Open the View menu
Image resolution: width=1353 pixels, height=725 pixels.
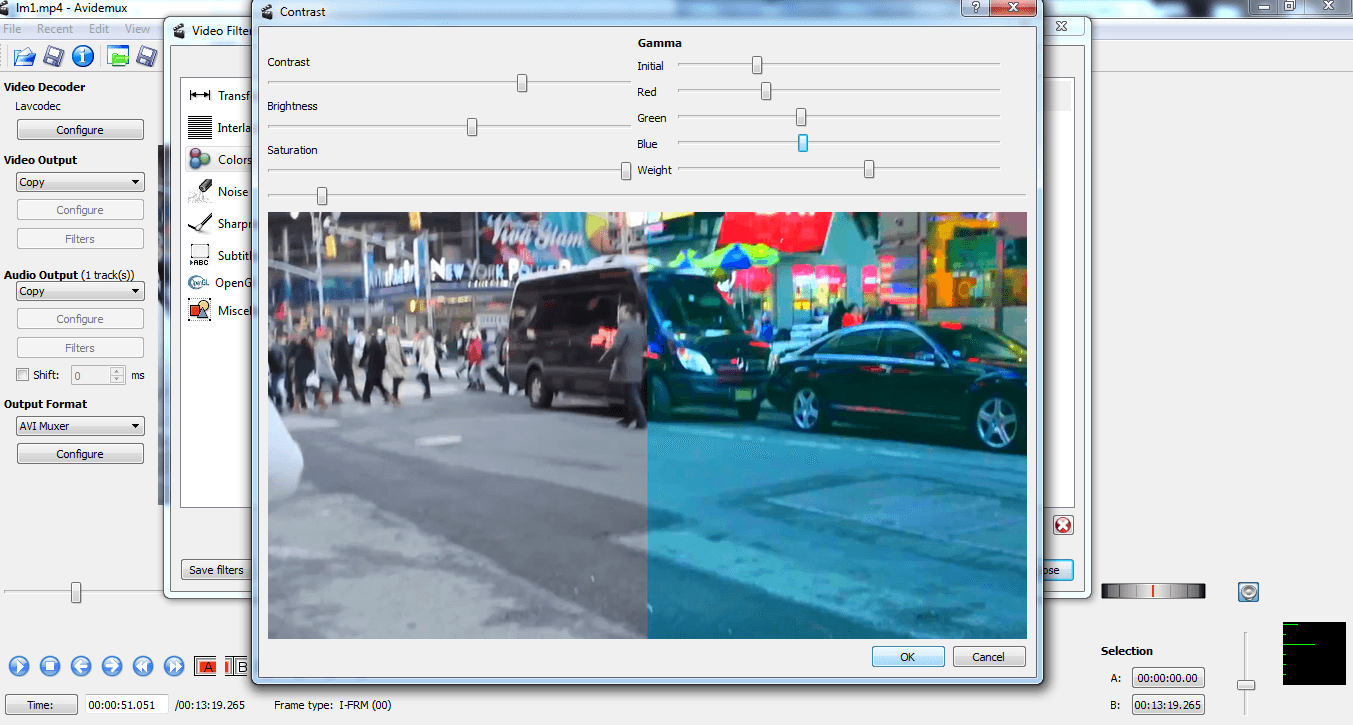click(138, 29)
